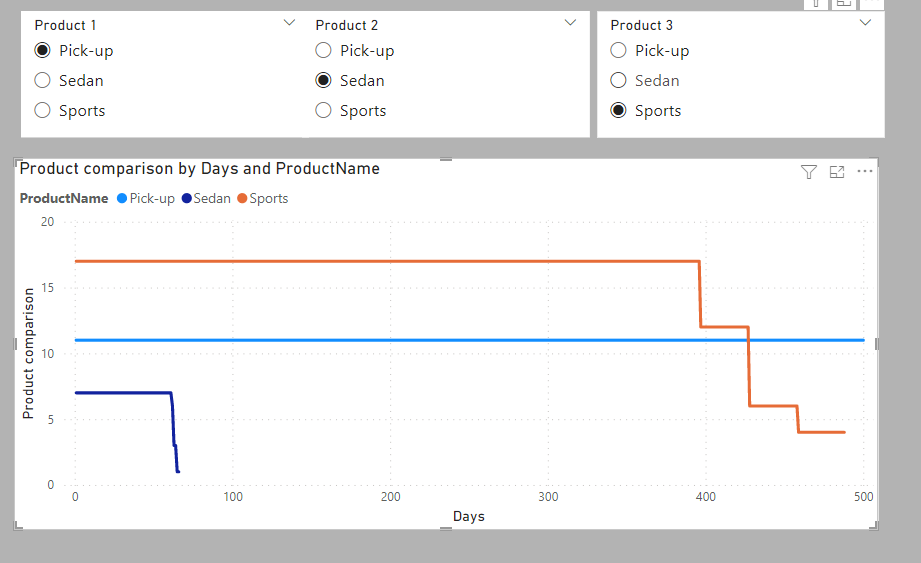Click the Pick-up legend color marker
Image resolution: width=921 pixels, height=563 pixels.
[x=122, y=198]
